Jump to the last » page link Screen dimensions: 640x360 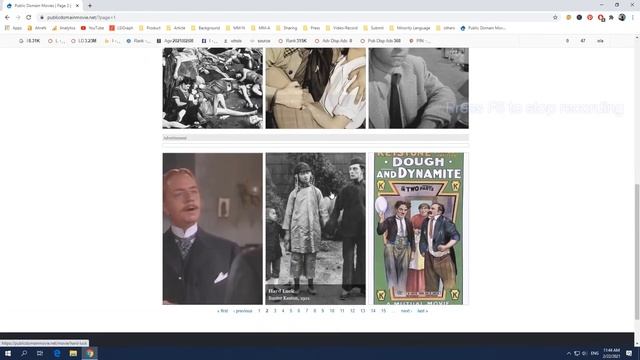click(x=422, y=311)
